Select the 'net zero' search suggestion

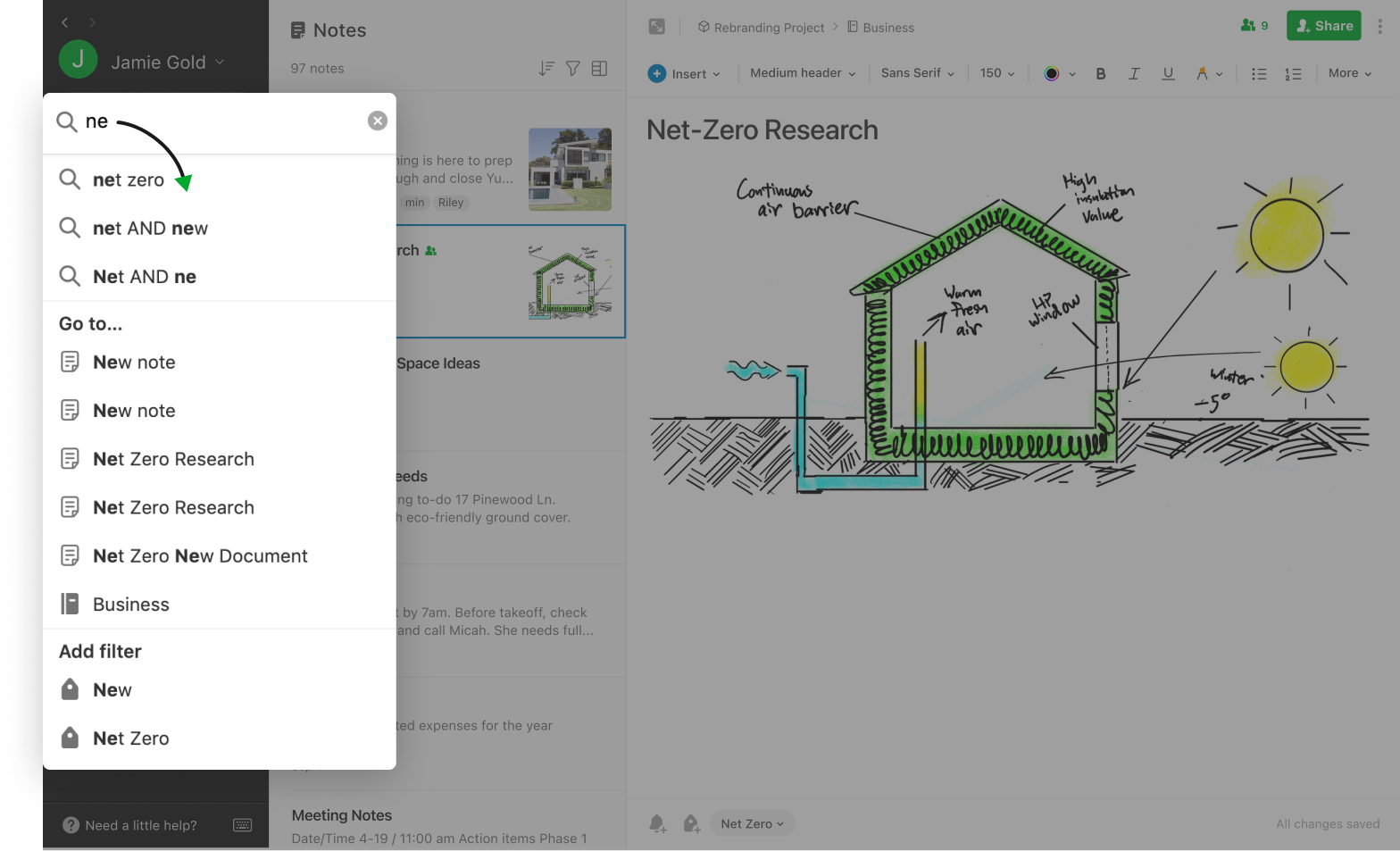220,179
